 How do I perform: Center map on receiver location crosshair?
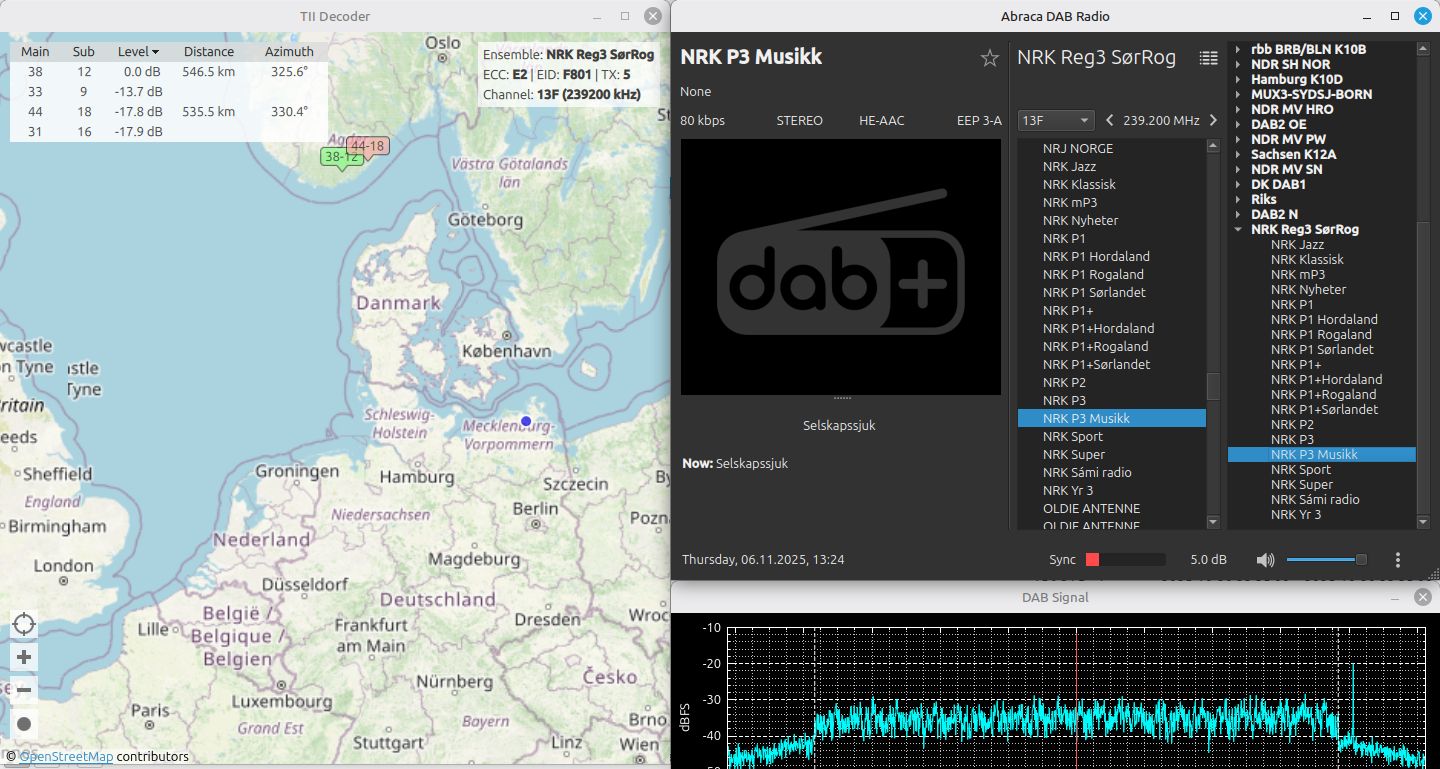coord(24,625)
